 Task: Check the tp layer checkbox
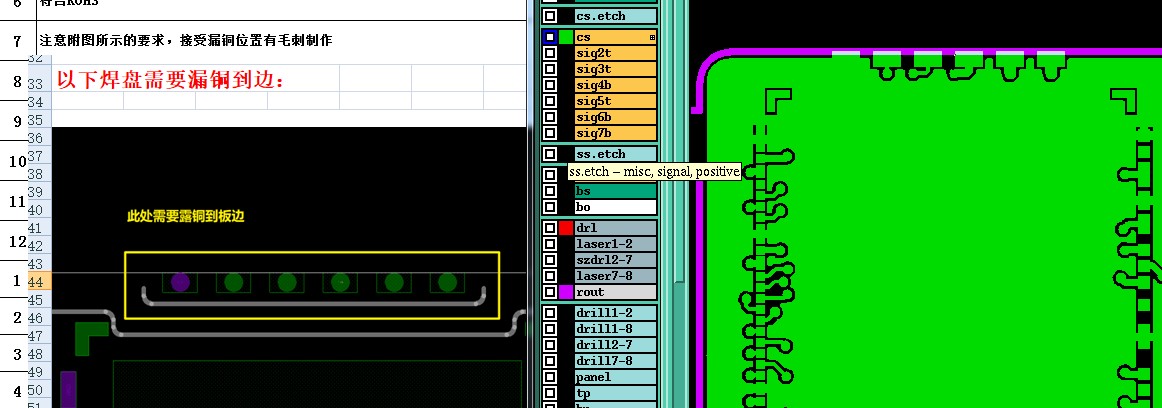pos(550,393)
